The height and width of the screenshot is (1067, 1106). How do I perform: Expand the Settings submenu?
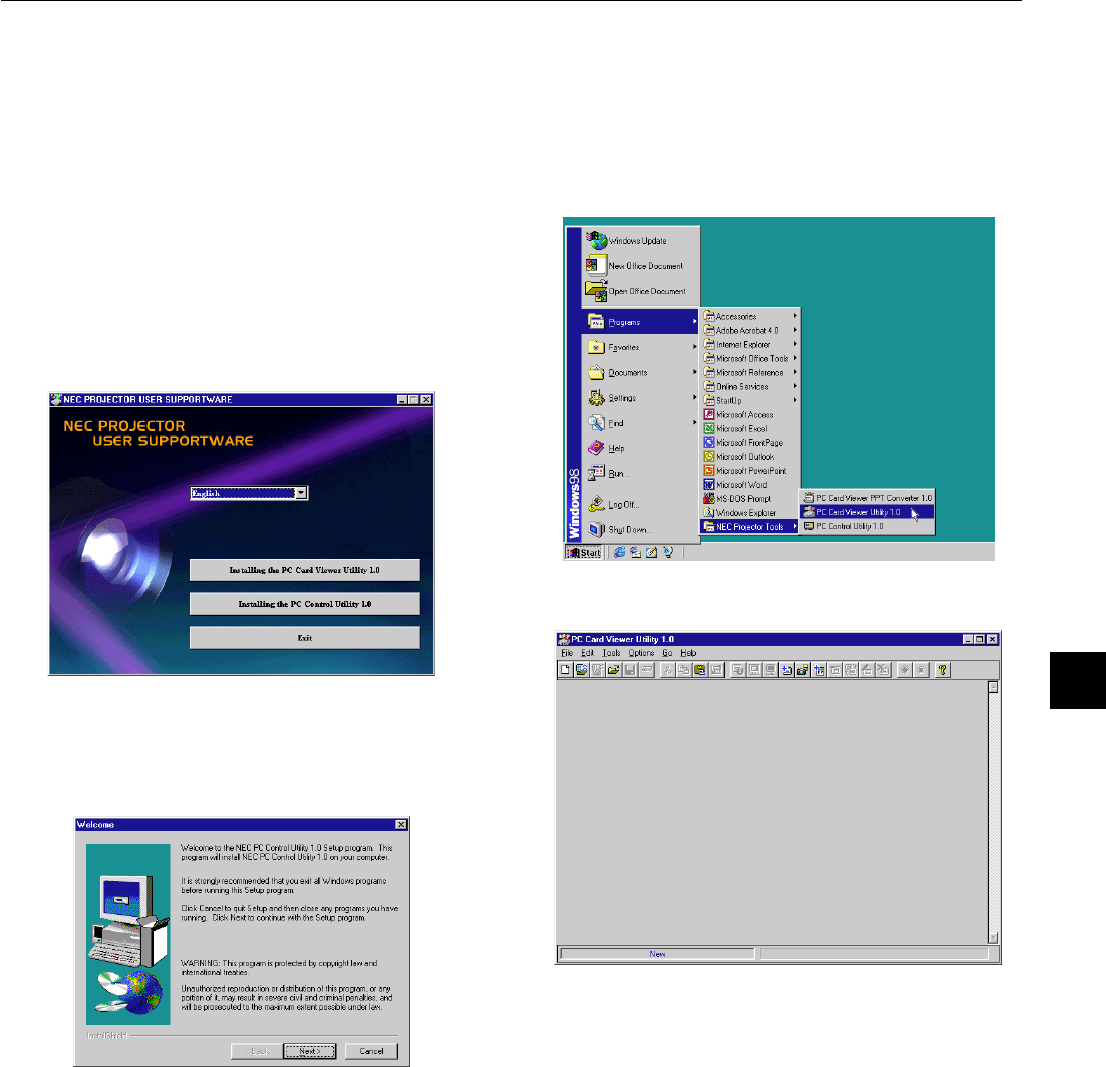[640, 398]
